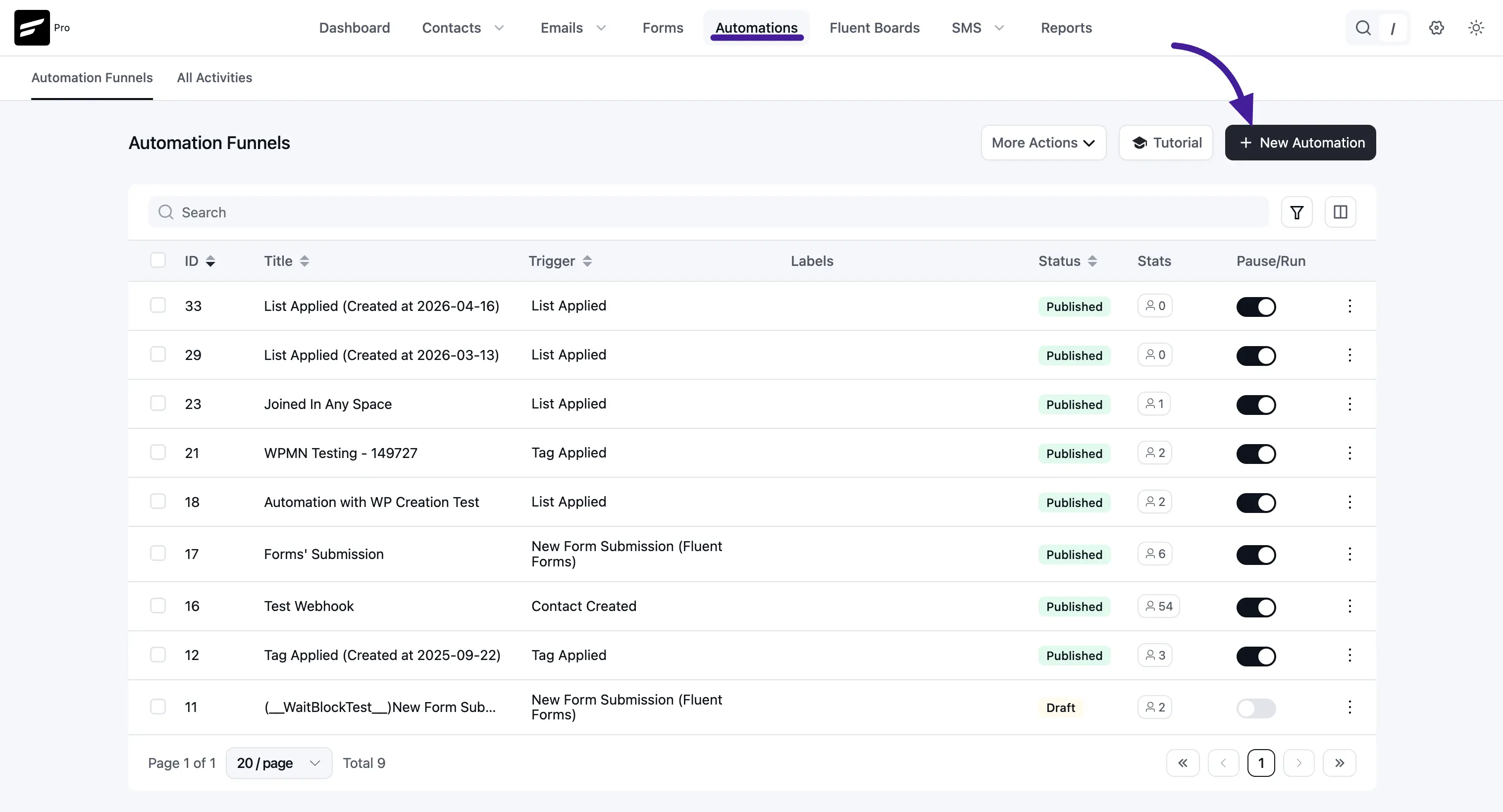Click the FluentCRM logo icon
The height and width of the screenshot is (812, 1503).
[x=32, y=27]
